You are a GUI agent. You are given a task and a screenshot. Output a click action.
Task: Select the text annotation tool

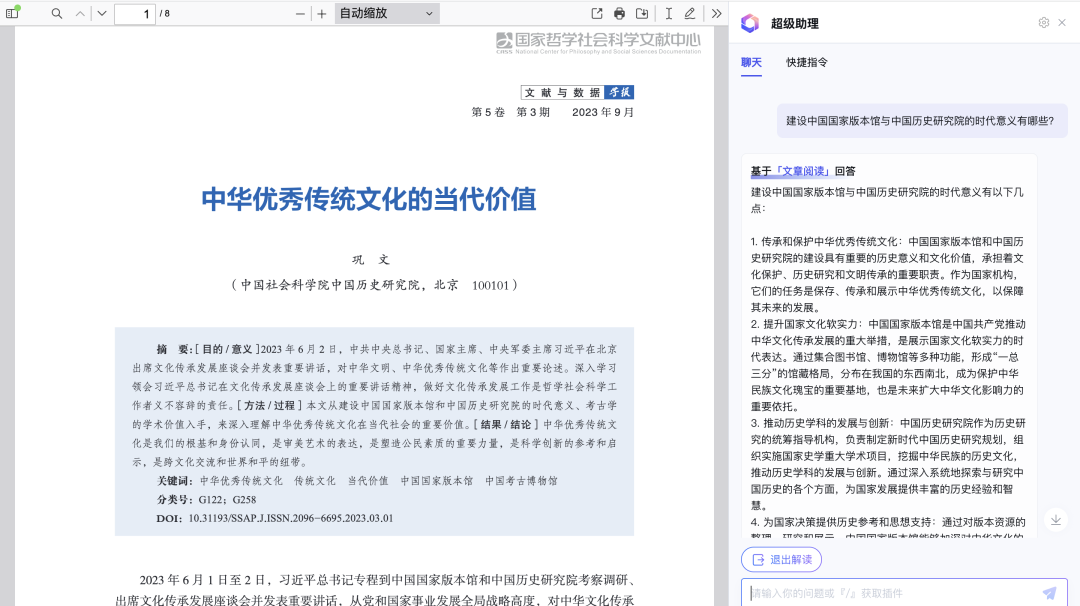click(668, 13)
